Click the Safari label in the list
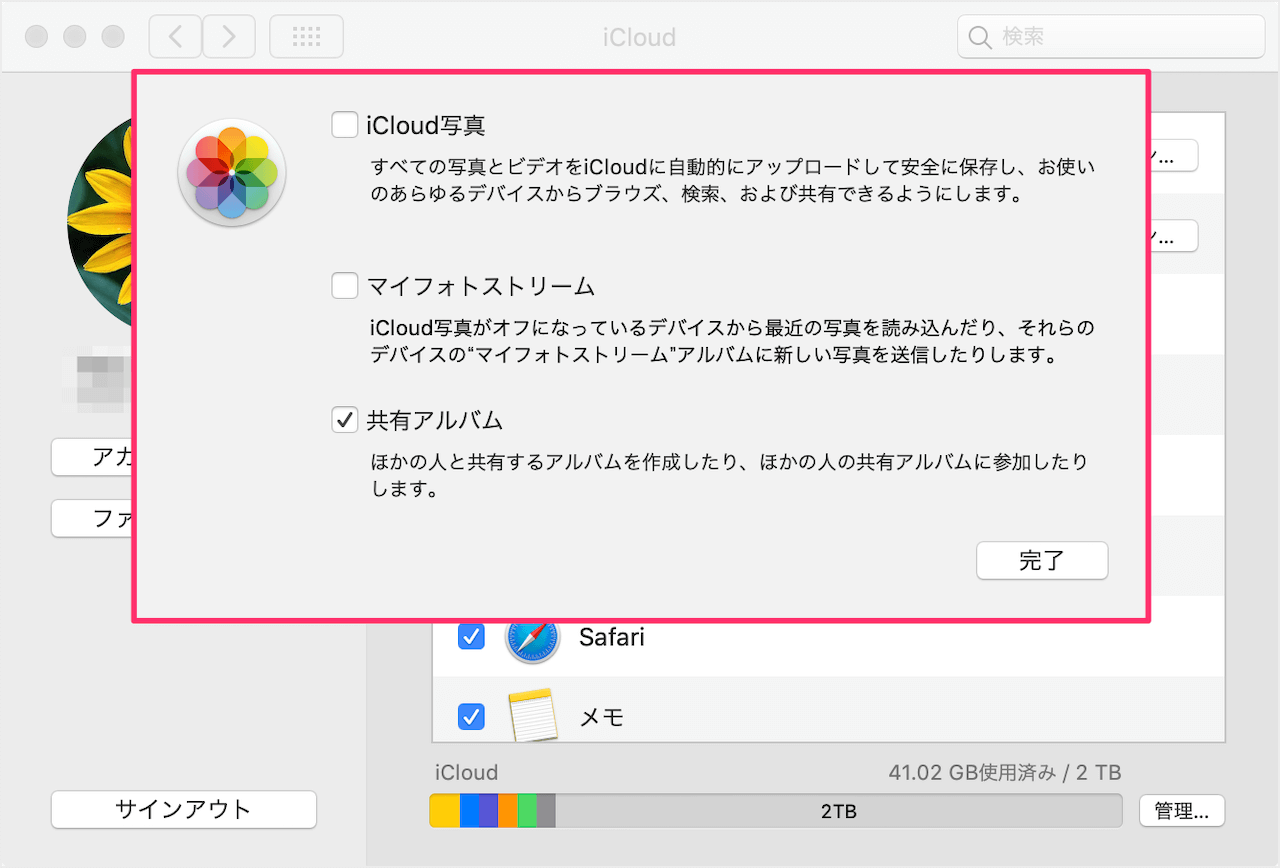Viewport: 1280px width, 868px height. click(612, 637)
